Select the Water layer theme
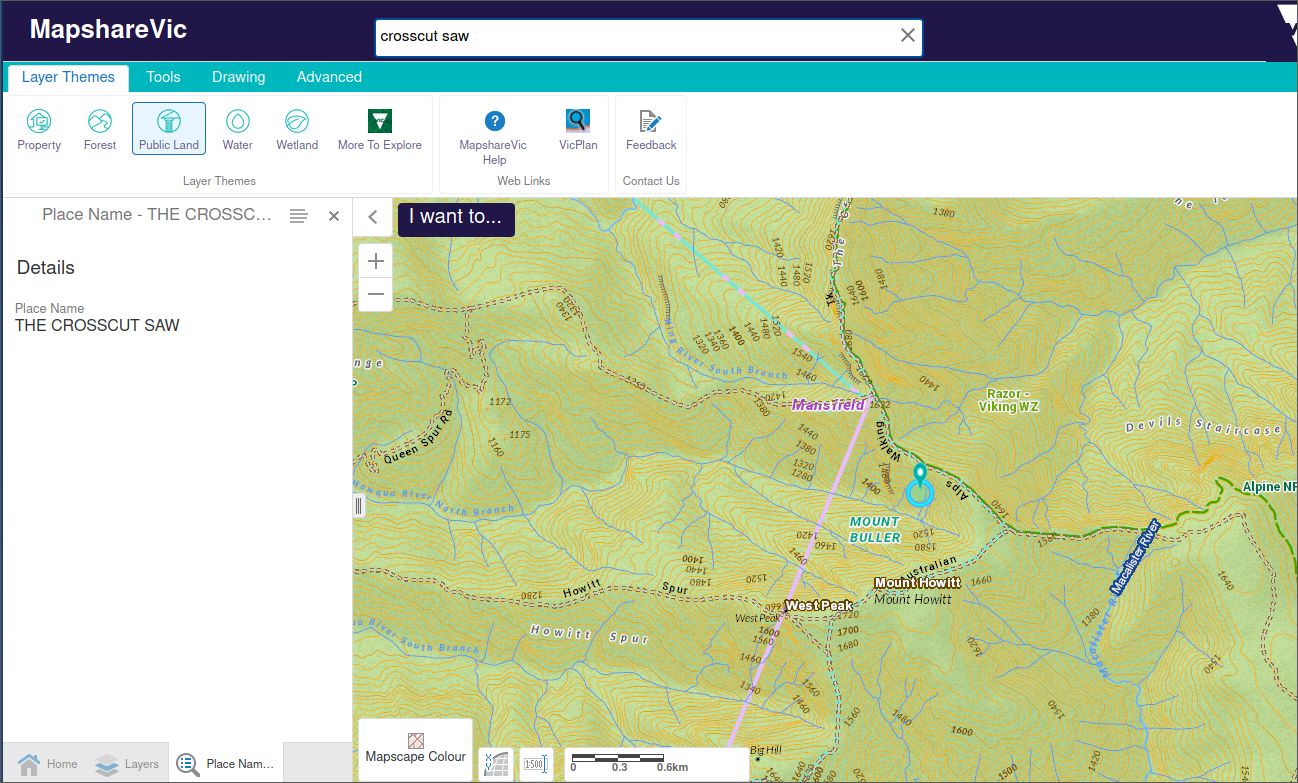The width and height of the screenshot is (1298, 783). click(x=237, y=130)
